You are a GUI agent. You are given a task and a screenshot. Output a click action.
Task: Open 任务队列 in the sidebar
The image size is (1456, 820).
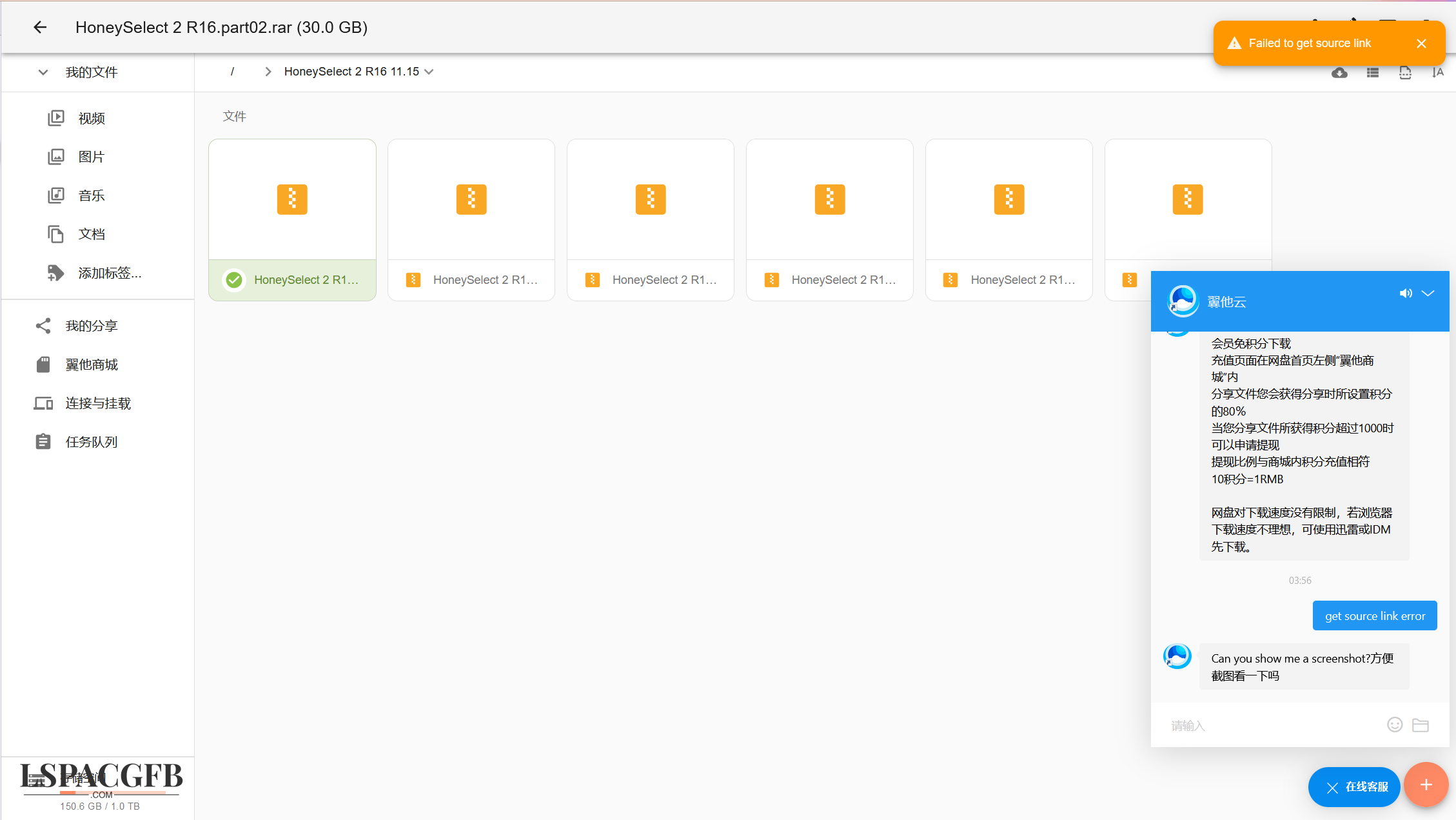(92, 442)
